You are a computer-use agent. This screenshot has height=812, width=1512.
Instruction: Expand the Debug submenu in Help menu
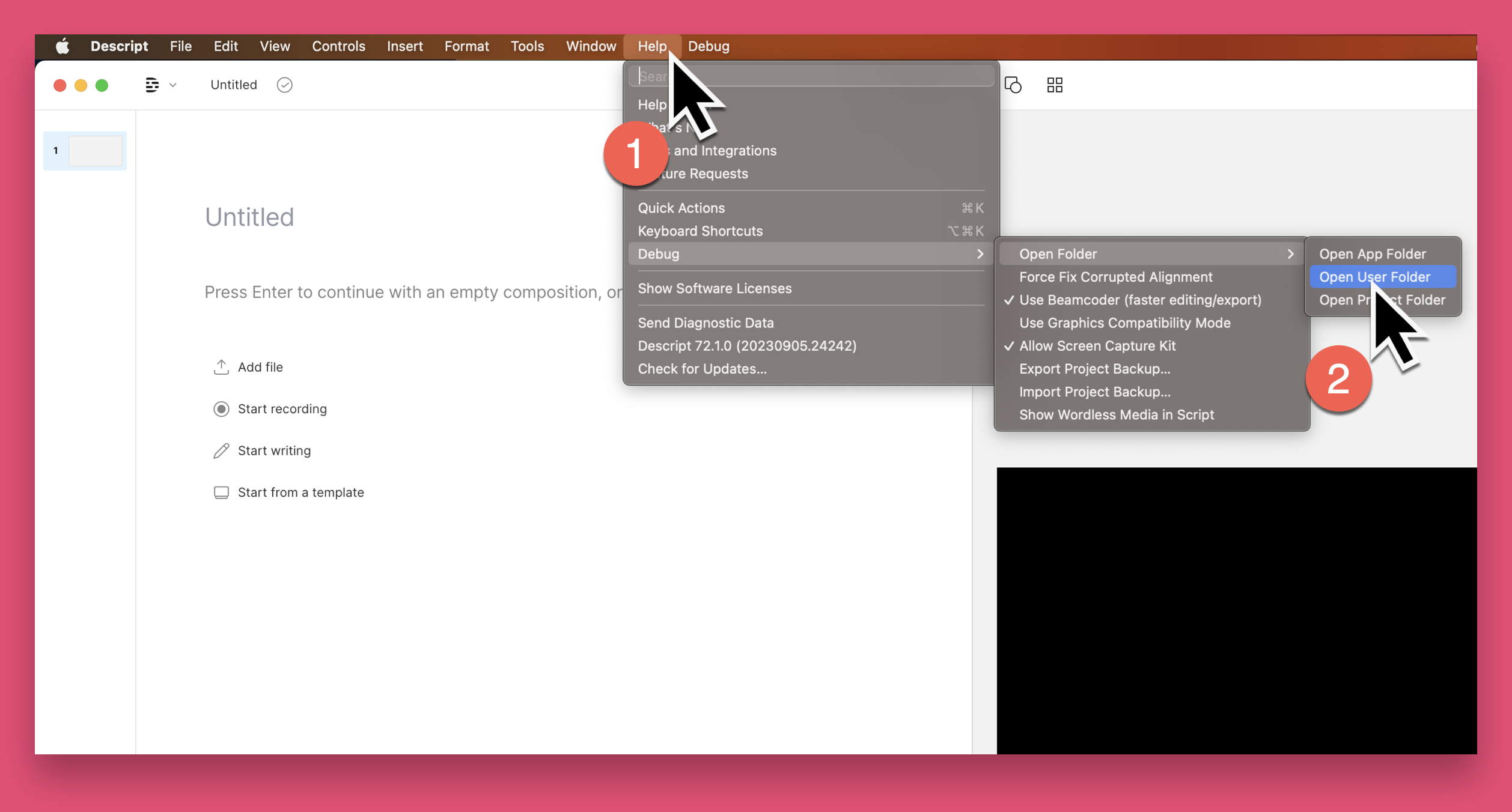tap(811, 253)
